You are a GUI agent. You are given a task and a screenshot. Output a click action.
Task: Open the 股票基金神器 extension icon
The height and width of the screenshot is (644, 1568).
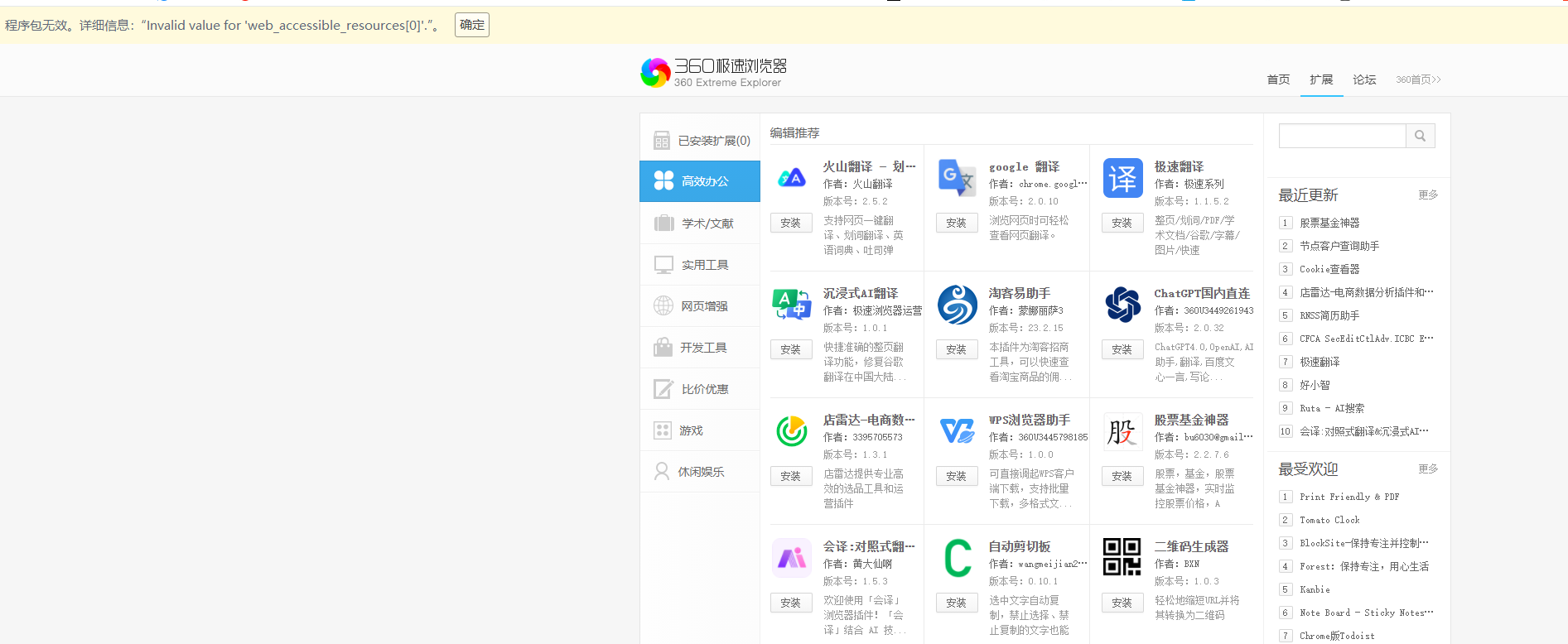[1123, 431]
